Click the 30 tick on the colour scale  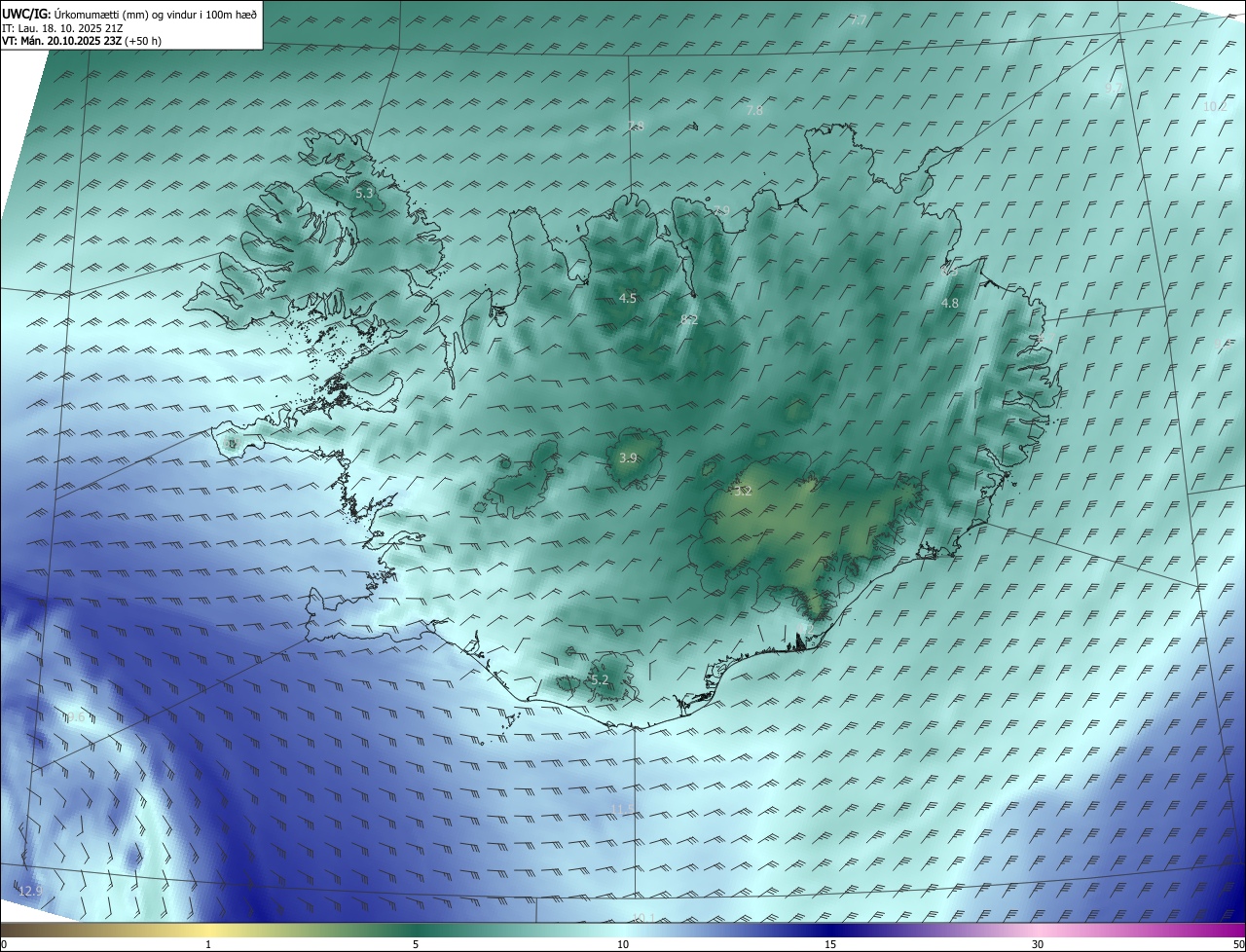(1038, 944)
